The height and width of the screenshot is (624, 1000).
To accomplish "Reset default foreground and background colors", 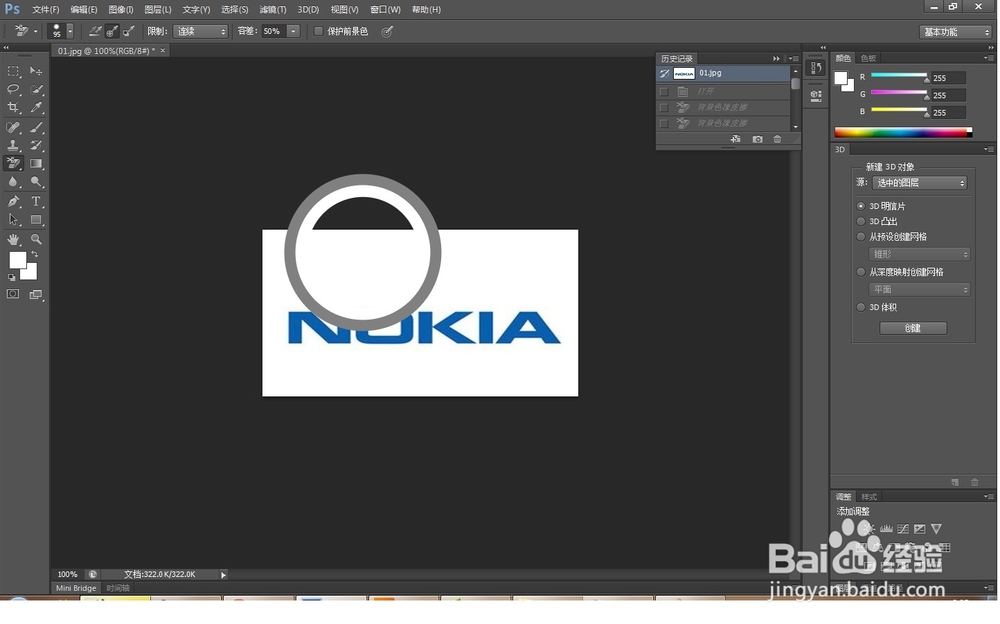I will (11, 278).
